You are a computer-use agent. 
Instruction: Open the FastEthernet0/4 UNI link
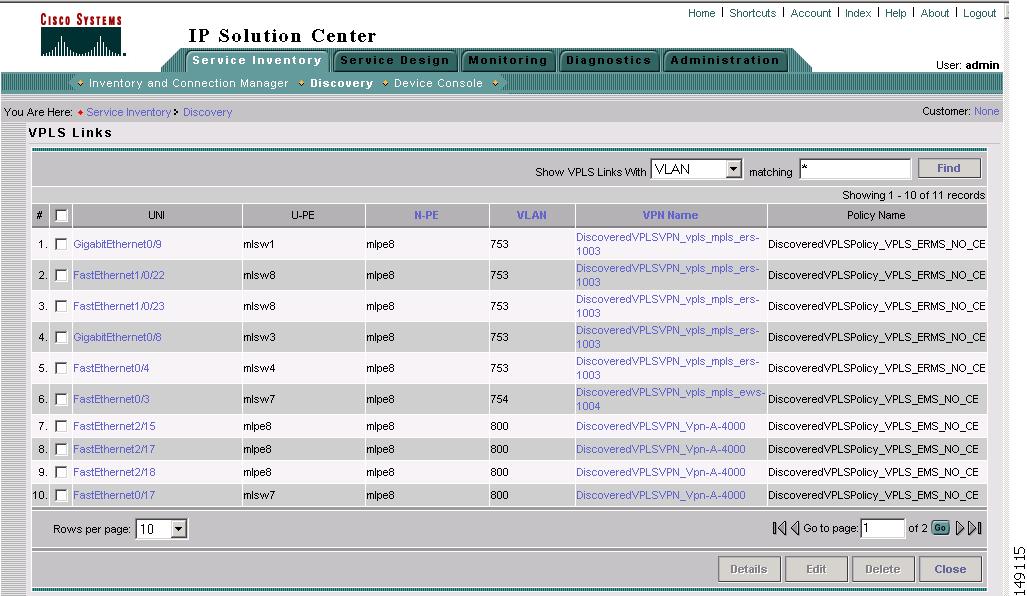pyautogui.click(x=111, y=368)
